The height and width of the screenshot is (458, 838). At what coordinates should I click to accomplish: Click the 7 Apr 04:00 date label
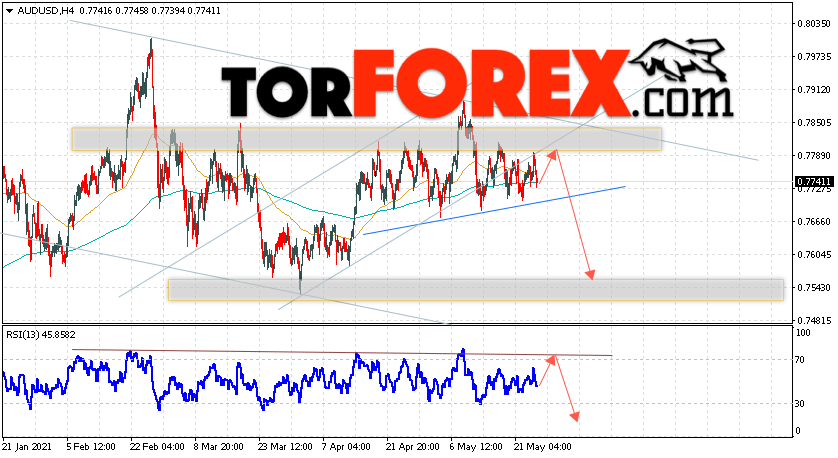[x=346, y=447]
